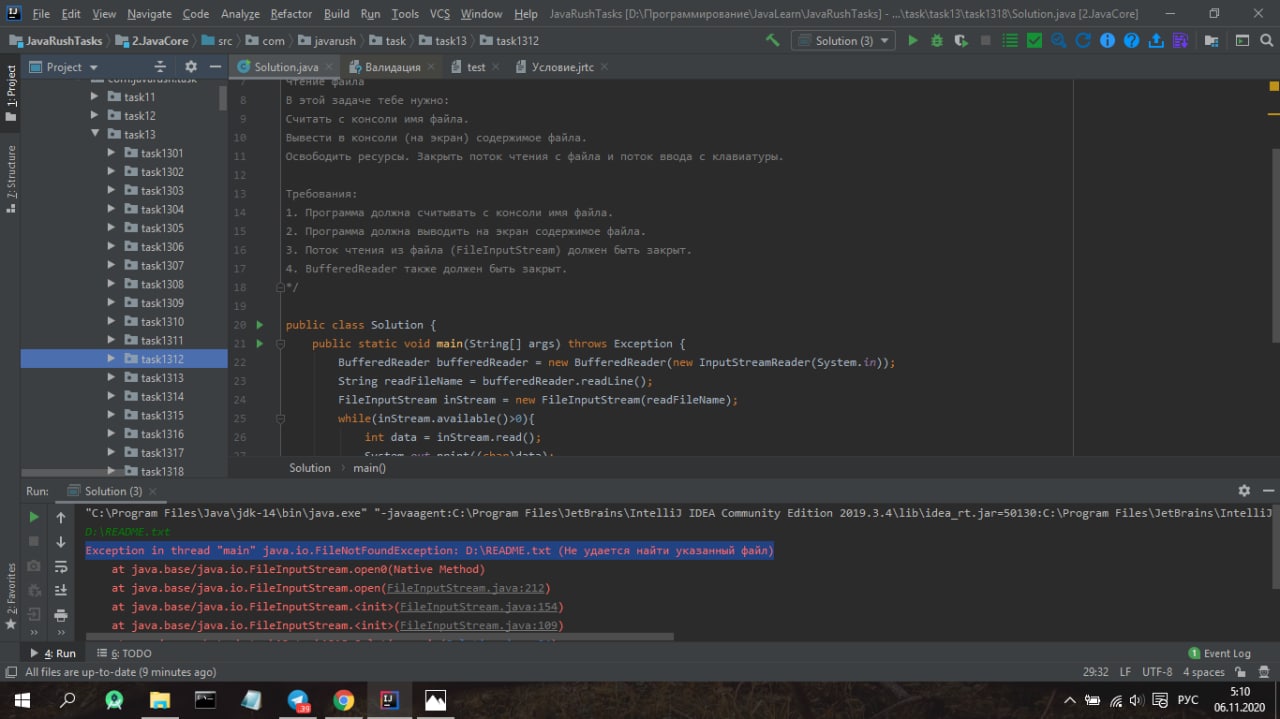
Task: Expand the task11 folder
Action: point(95,97)
